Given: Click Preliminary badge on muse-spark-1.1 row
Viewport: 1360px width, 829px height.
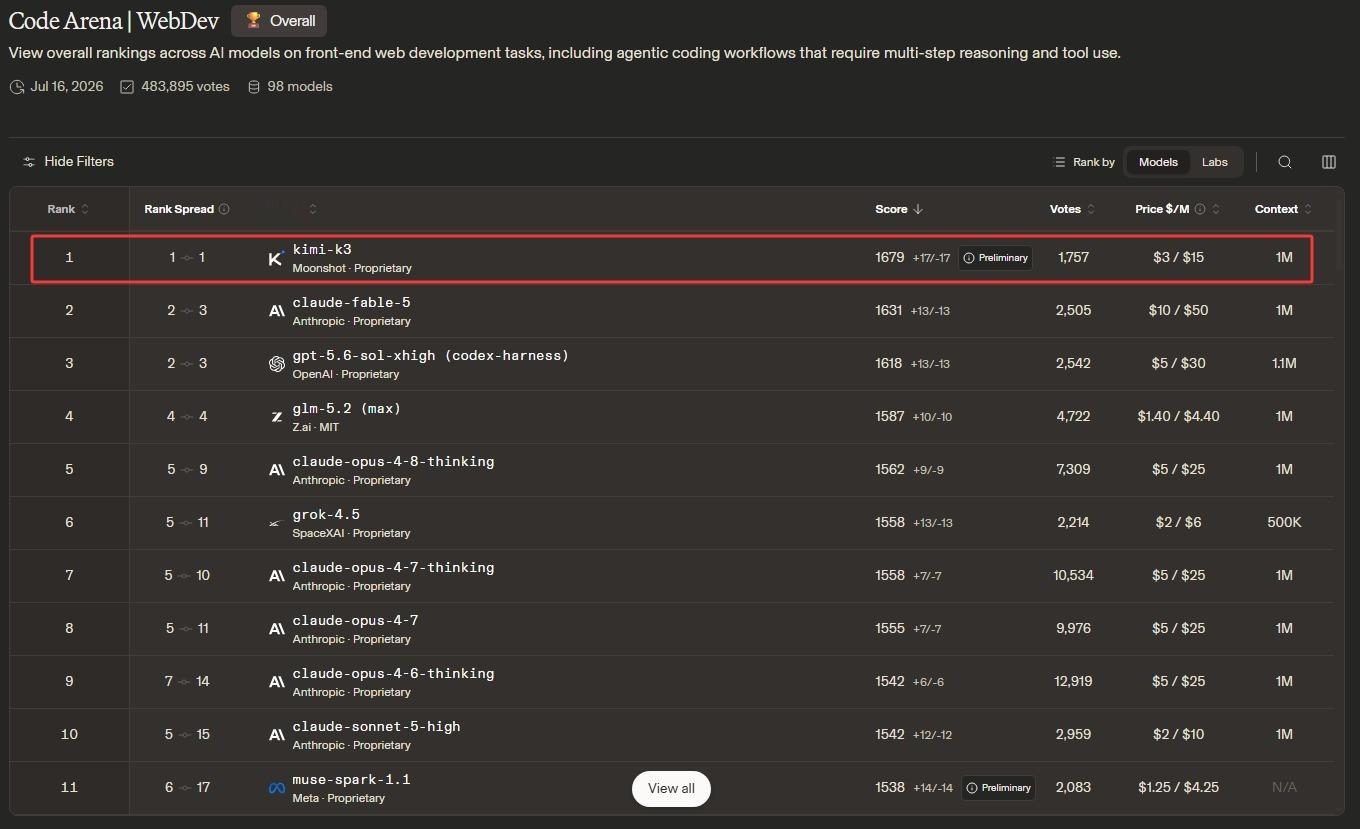Looking at the screenshot, I should [x=998, y=788].
